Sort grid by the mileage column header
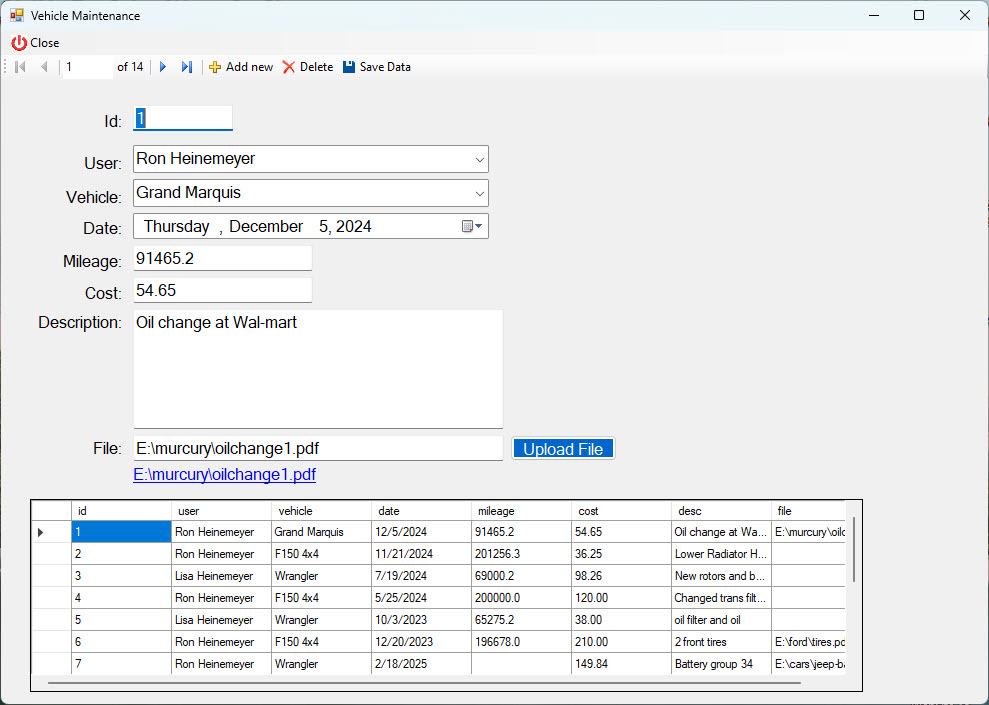The height and width of the screenshot is (705, 989). click(x=520, y=511)
